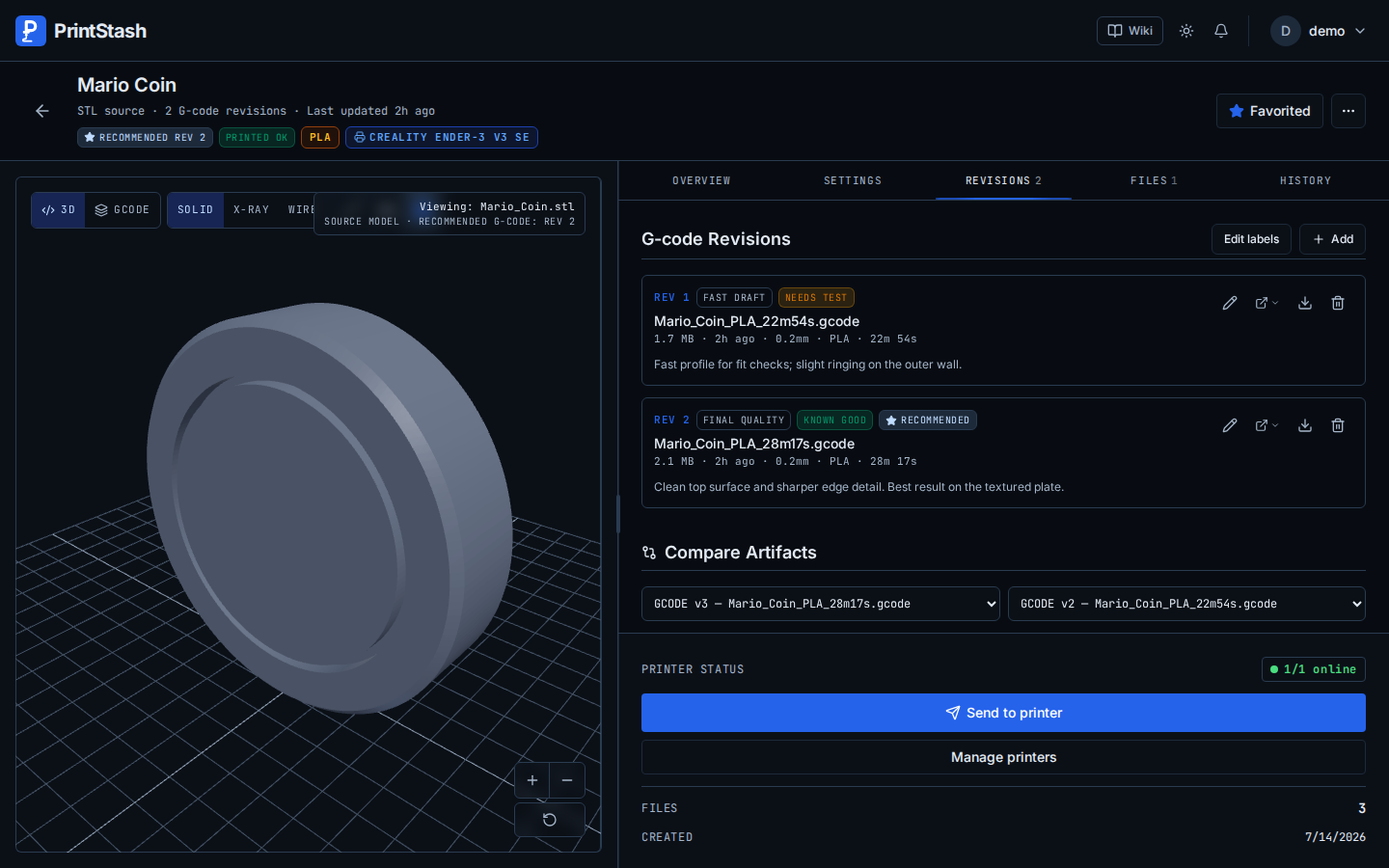Click the Compare Artifacts icon

tap(649, 553)
